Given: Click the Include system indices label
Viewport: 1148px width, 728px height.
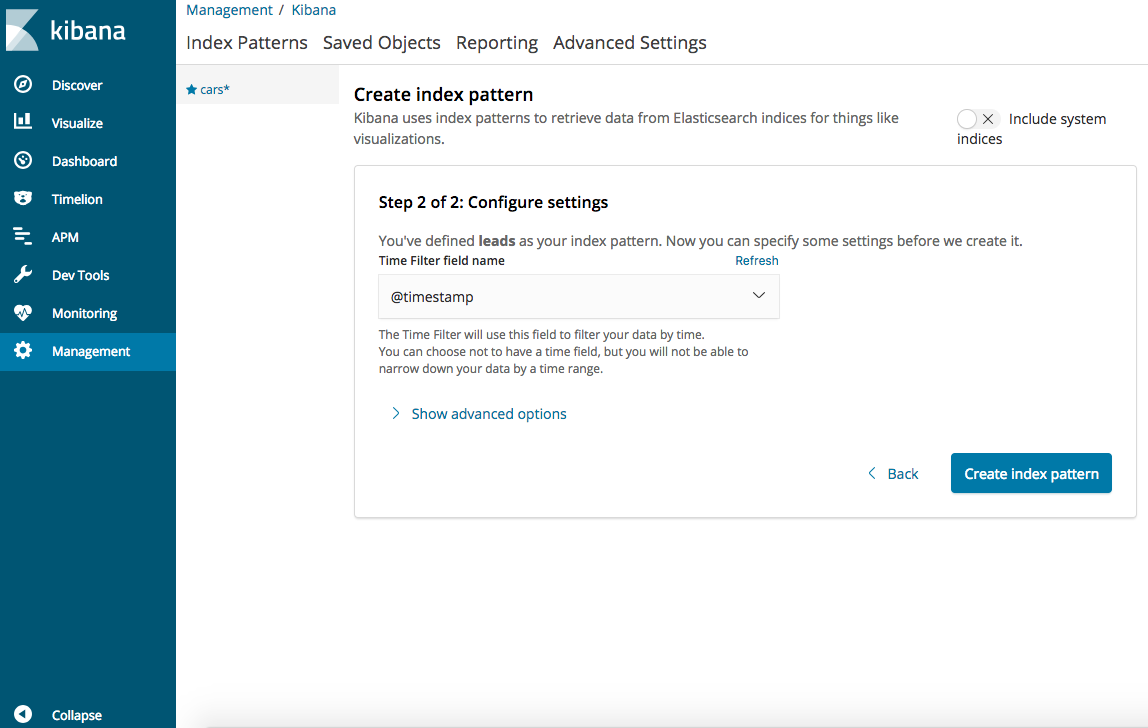Looking at the screenshot, I should pos(1032,128).
